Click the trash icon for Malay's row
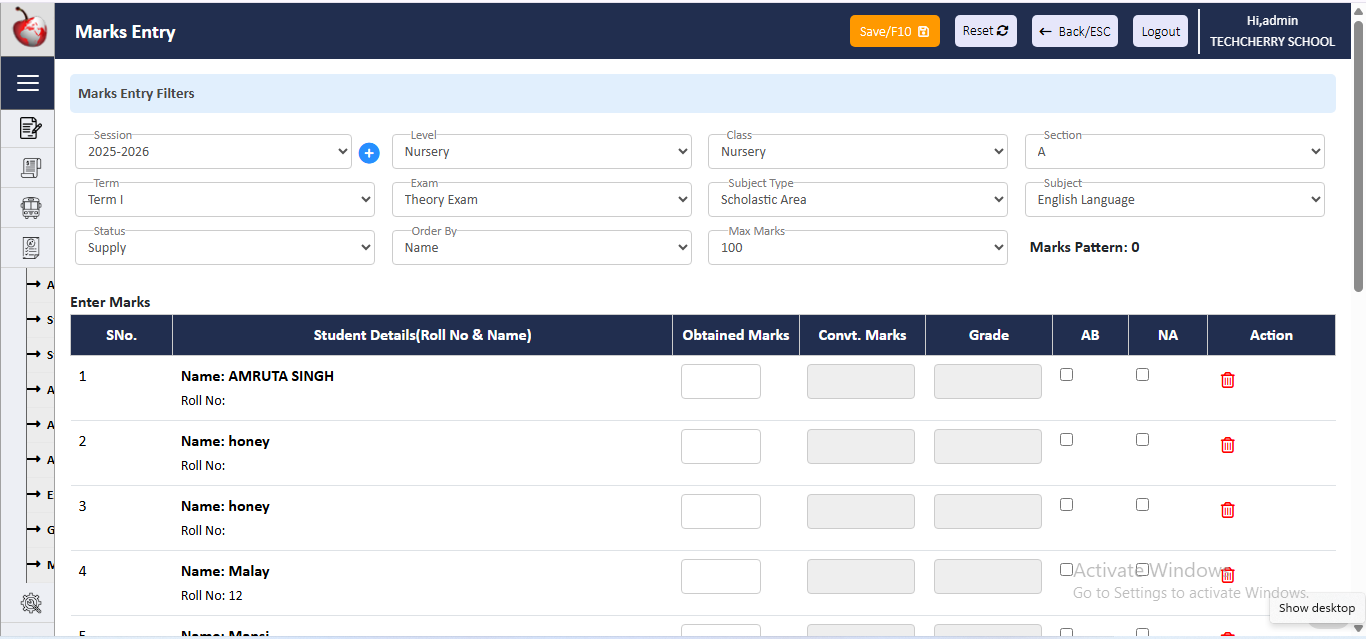Viewport: 1366px width, 639px height. click(1227, 575)
